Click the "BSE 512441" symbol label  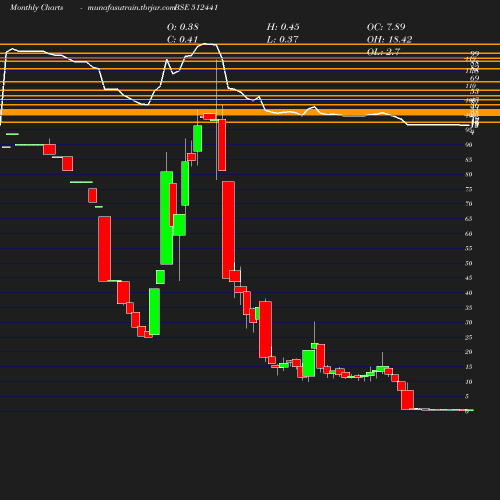[x=196, y=8]
